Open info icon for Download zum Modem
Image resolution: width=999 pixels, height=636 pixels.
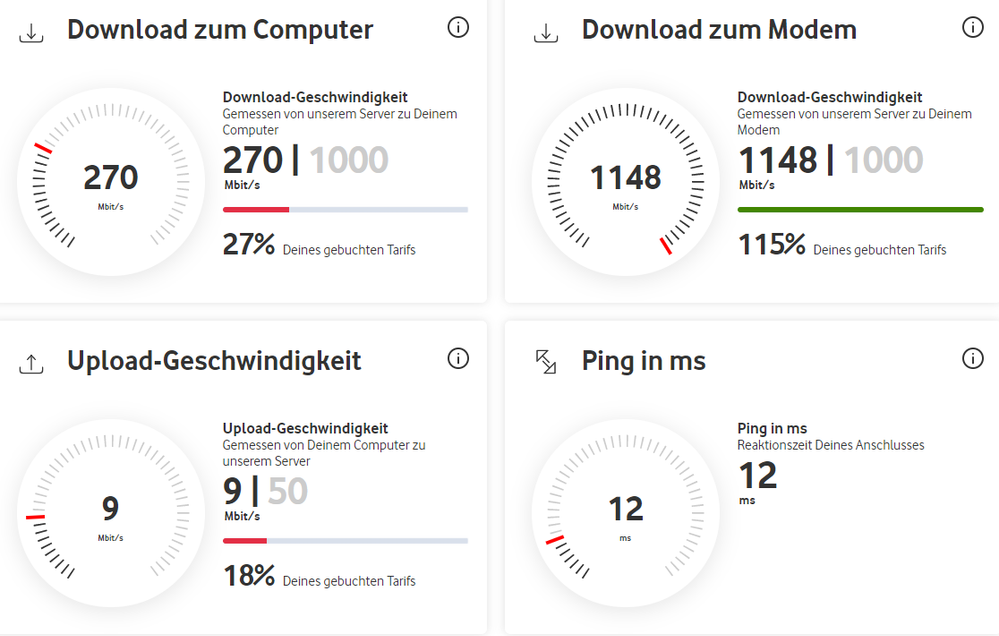click(x=972, y=28)
